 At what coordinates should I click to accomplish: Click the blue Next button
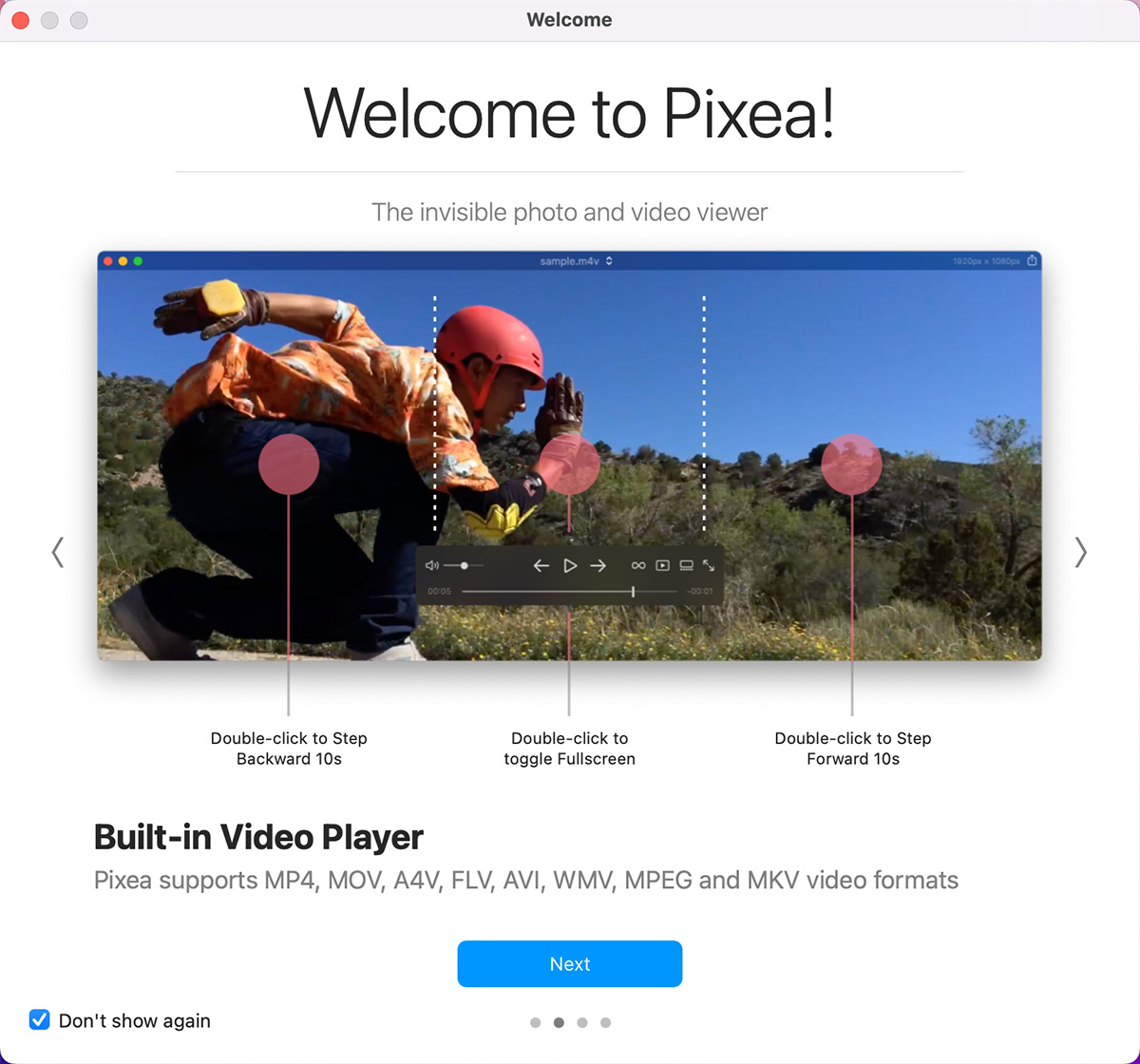[570, 964]
